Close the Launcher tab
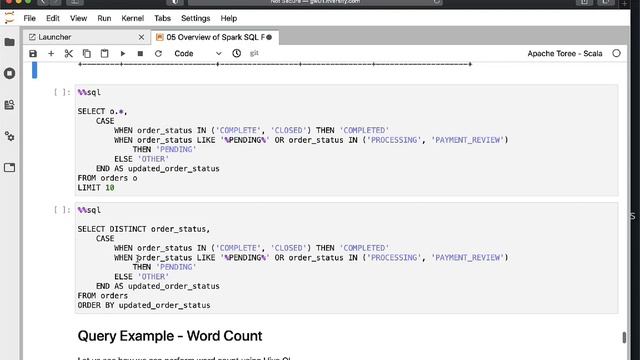This screenshot has width=640, height=360. tap(141, 37)
